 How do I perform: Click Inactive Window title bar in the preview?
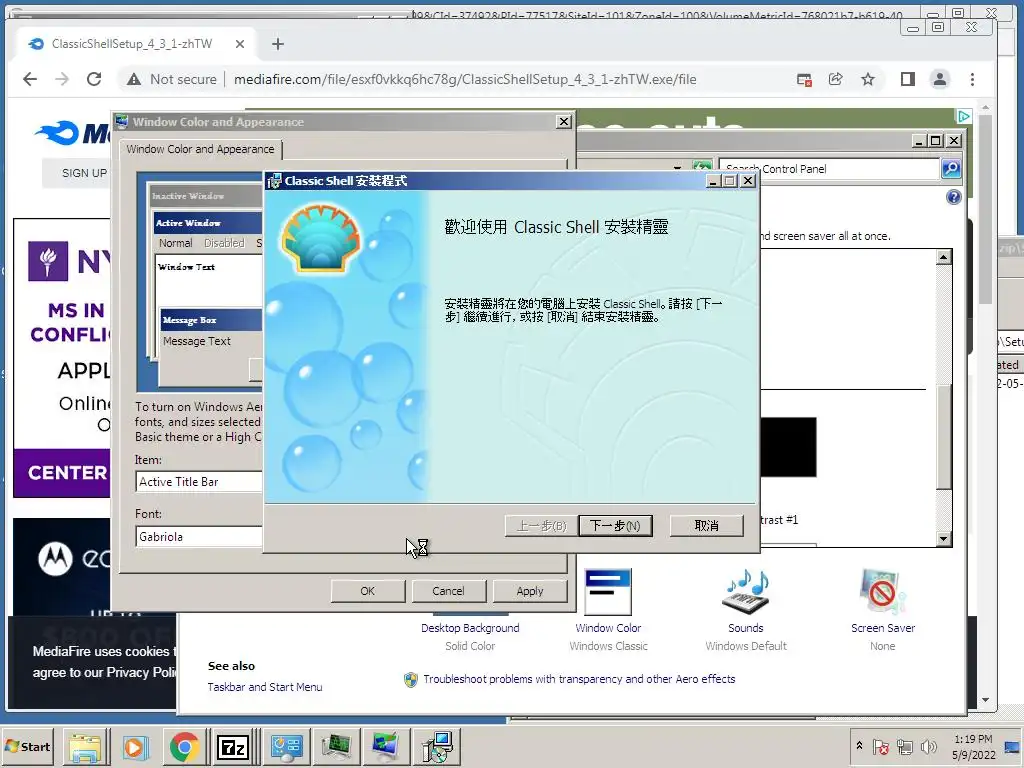tap(204, 196)
